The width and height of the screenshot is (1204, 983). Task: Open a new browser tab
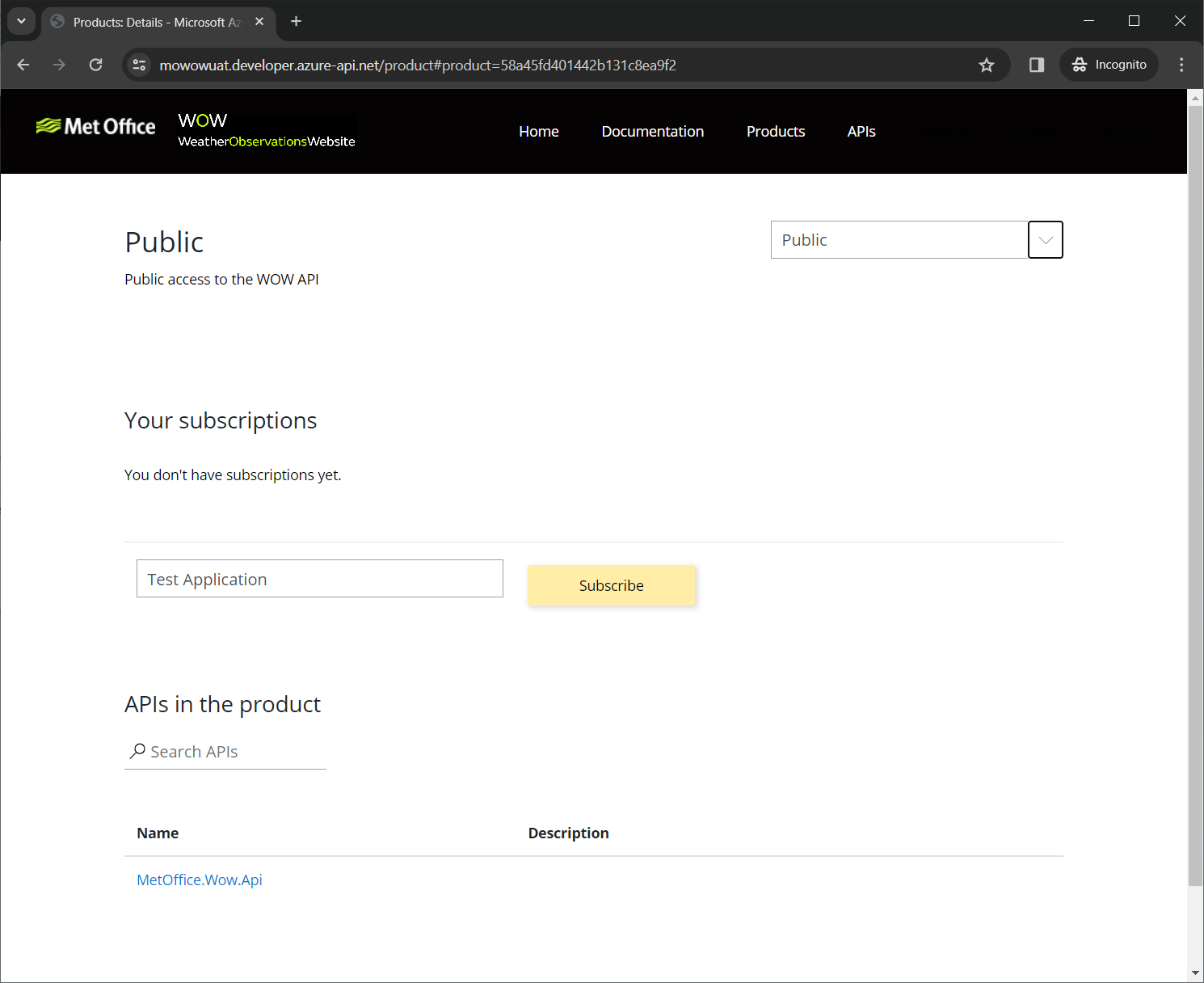pos(296,22)
